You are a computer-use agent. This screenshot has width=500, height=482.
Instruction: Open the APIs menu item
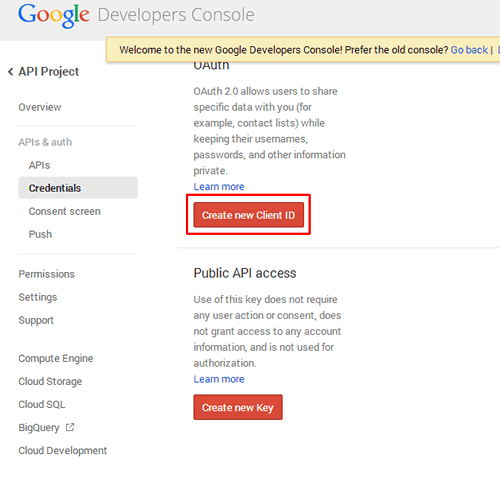click(39, 165)
